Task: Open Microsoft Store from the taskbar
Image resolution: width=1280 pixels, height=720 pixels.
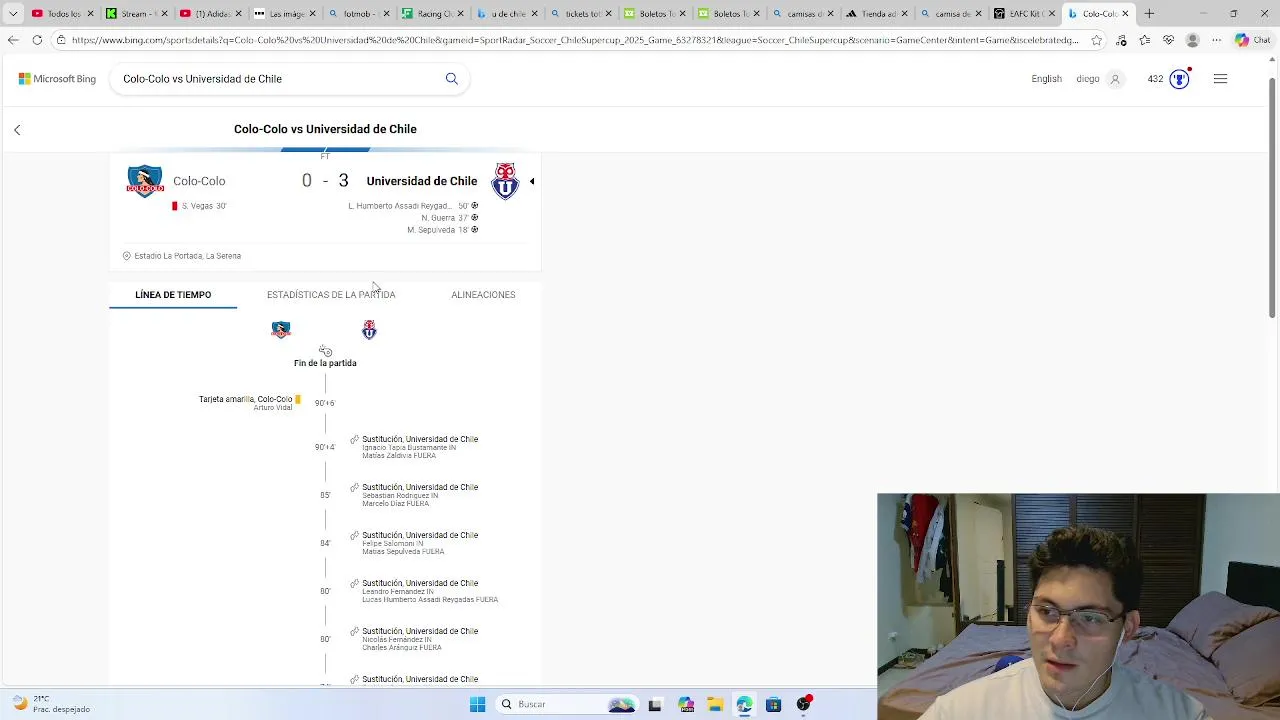Action: tap(773, 704)
